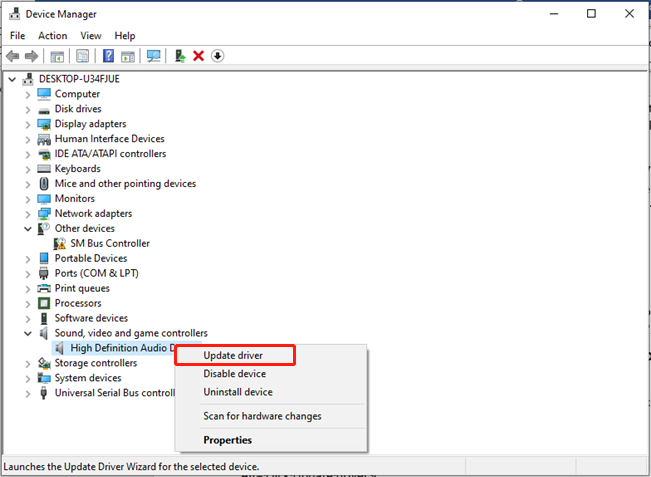Collapse Sound, video and game controllers chevron
The image size is (651, 477).
[28, 333]
